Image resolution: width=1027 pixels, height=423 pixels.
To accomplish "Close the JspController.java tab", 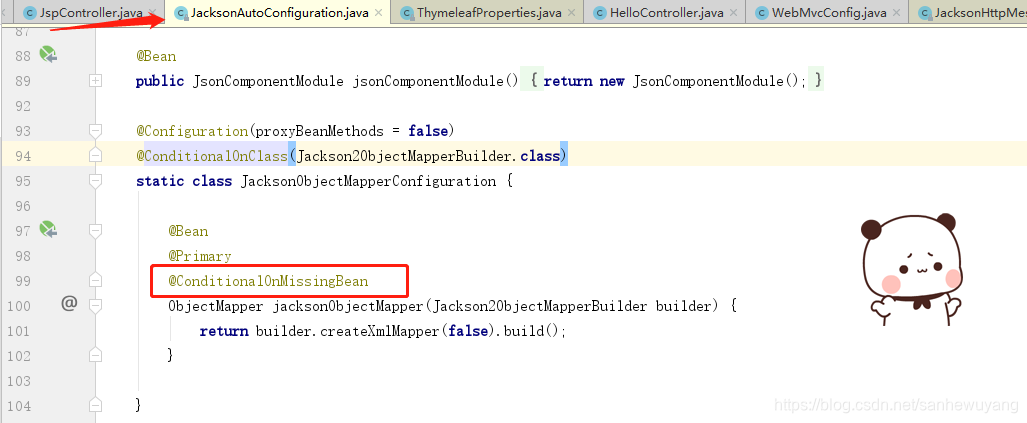I will pyautogui.click(x=153, y=13).
